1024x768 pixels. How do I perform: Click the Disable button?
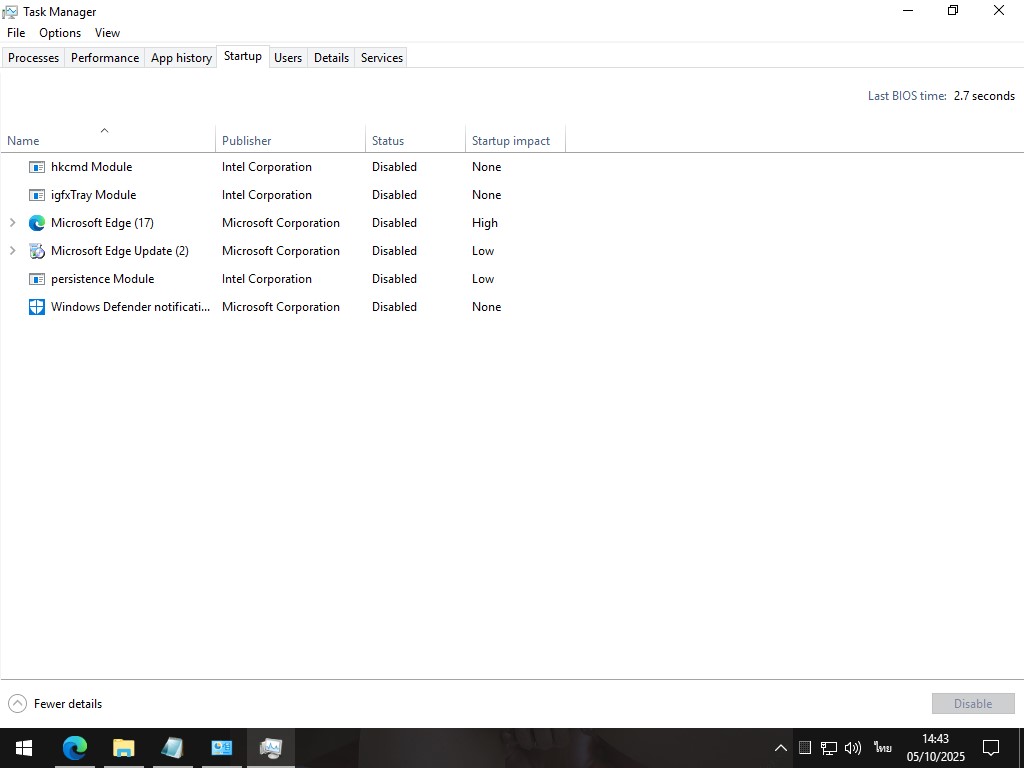973,704
